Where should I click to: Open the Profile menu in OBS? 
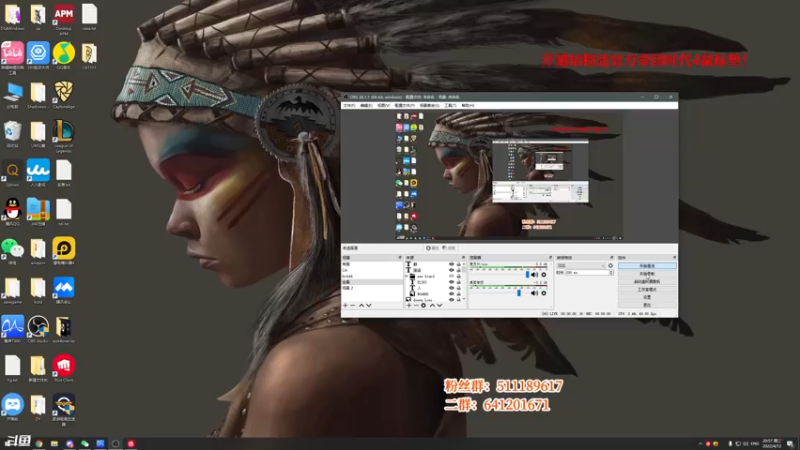pos(404,105)
